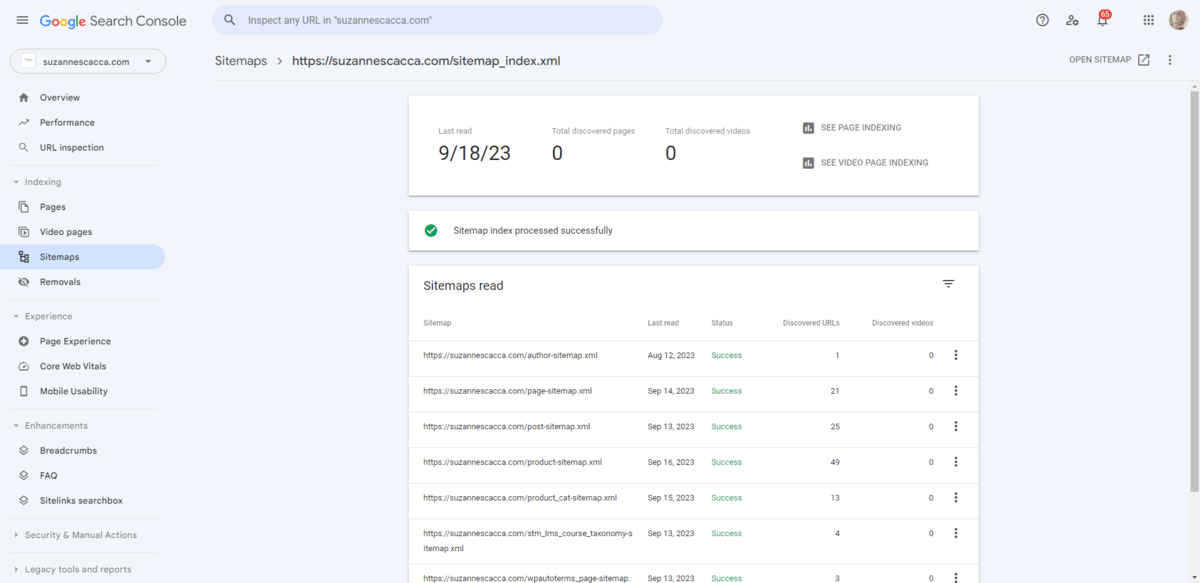The width and height of the screenshot is (1200, 583).
Task: Open the suzannescacca.com property selector
Action: tap(88, 61)
